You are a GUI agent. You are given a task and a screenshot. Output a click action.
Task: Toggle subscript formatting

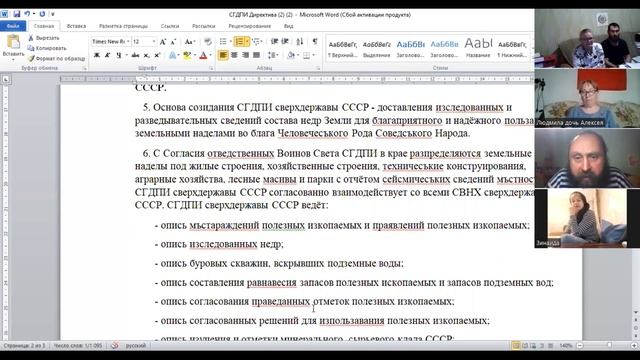[x=147, y=55]
